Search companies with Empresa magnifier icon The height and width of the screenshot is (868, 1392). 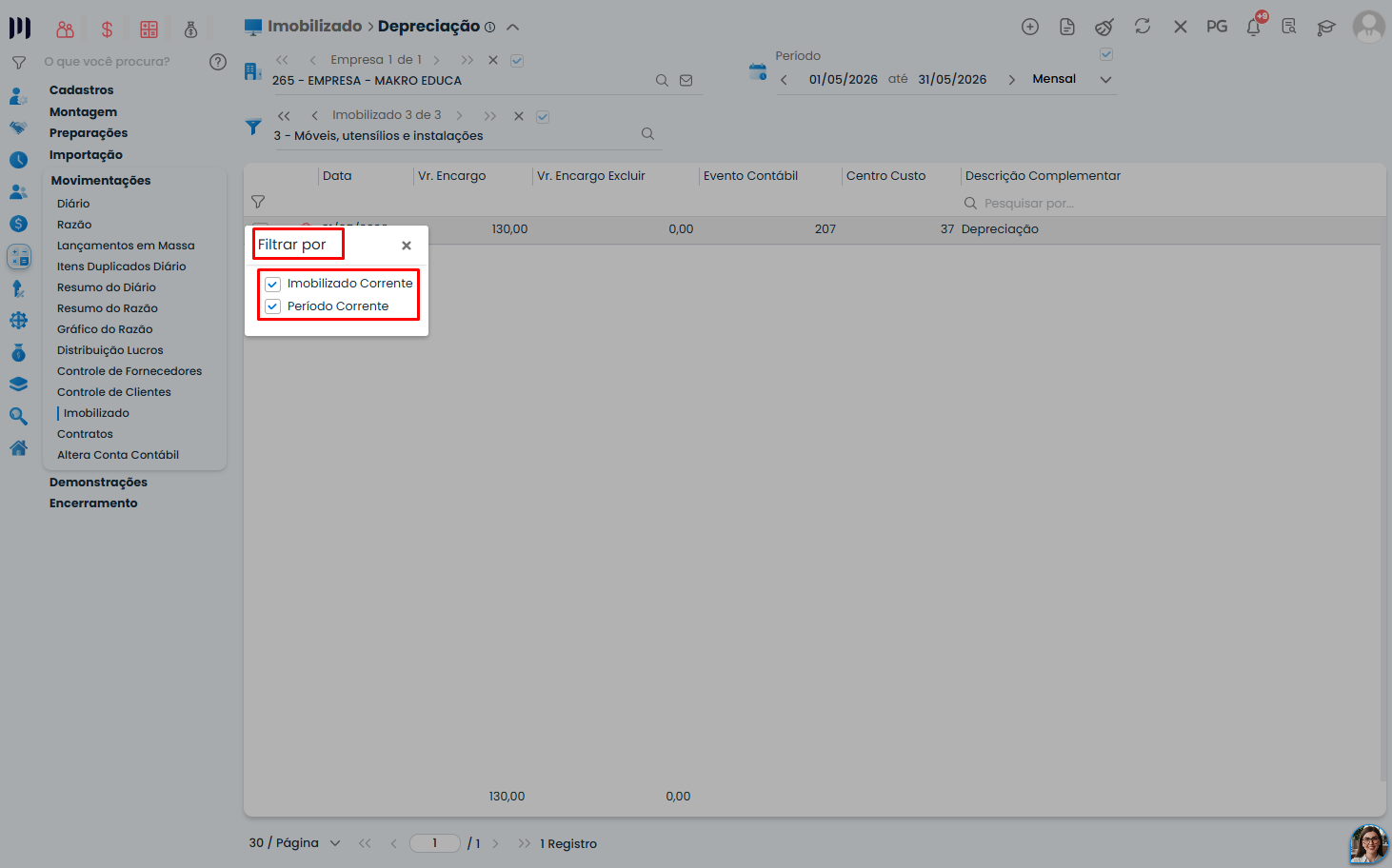click(662, 81)
